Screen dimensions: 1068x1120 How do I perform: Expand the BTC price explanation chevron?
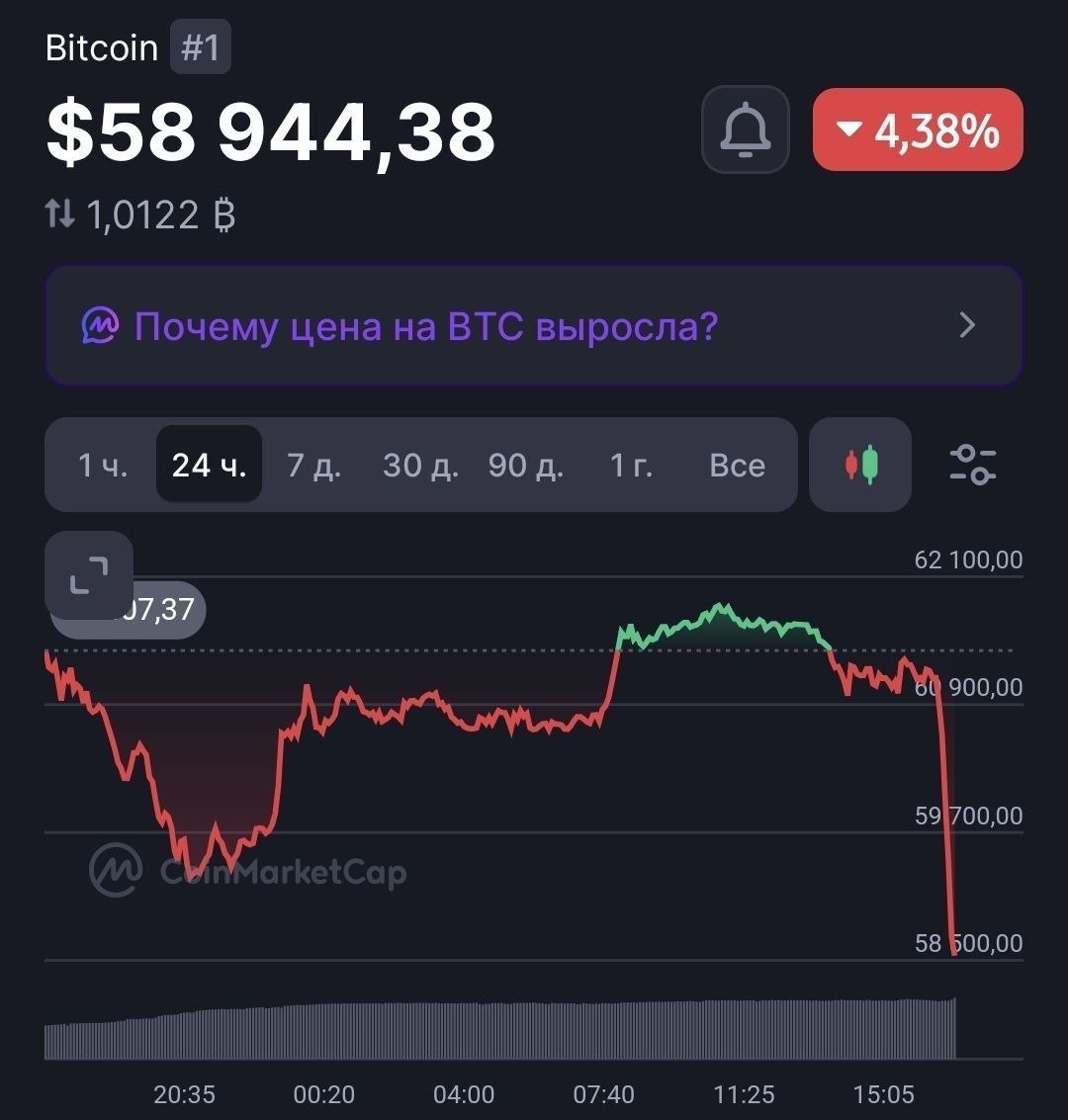(x=967, y=325)
